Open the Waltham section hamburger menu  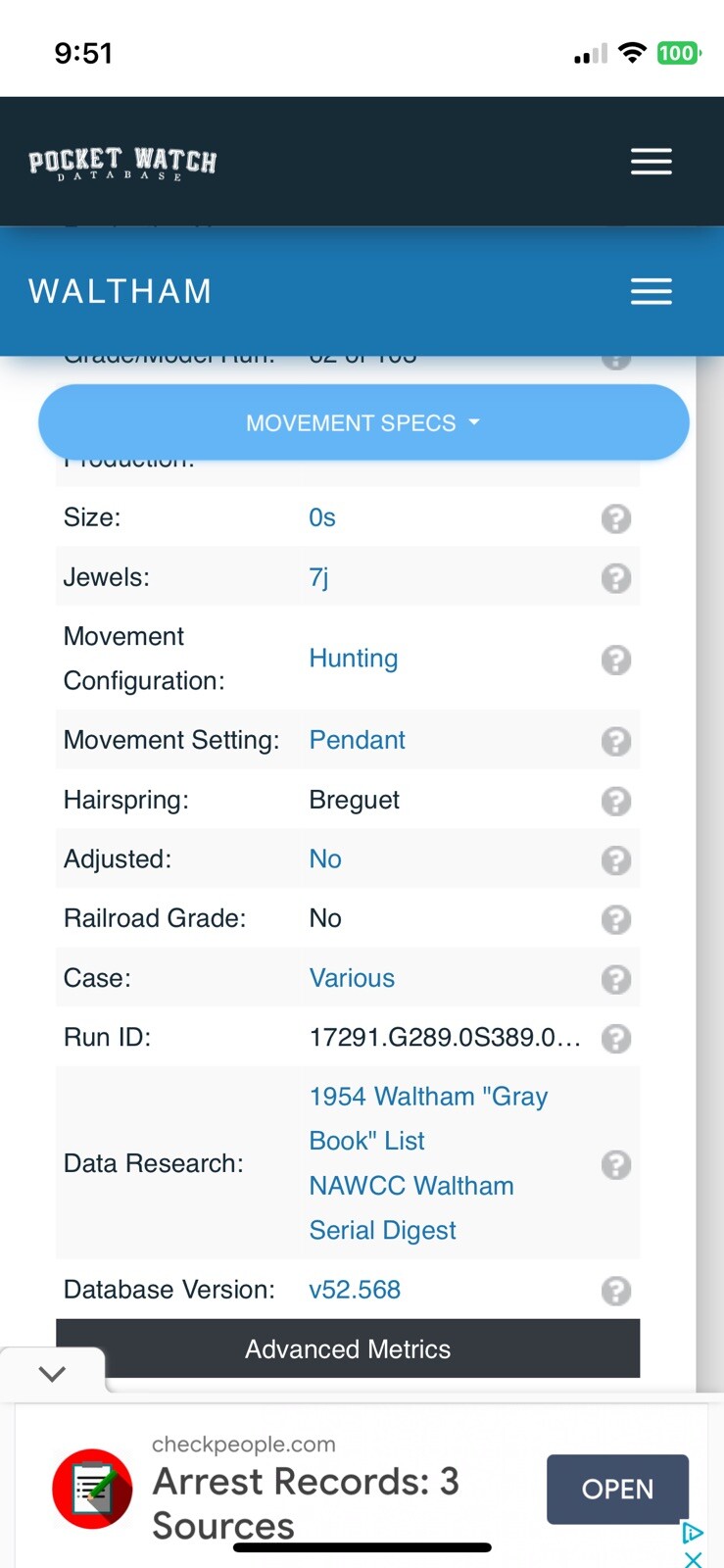pyautogui.click(x=651, y=291)
